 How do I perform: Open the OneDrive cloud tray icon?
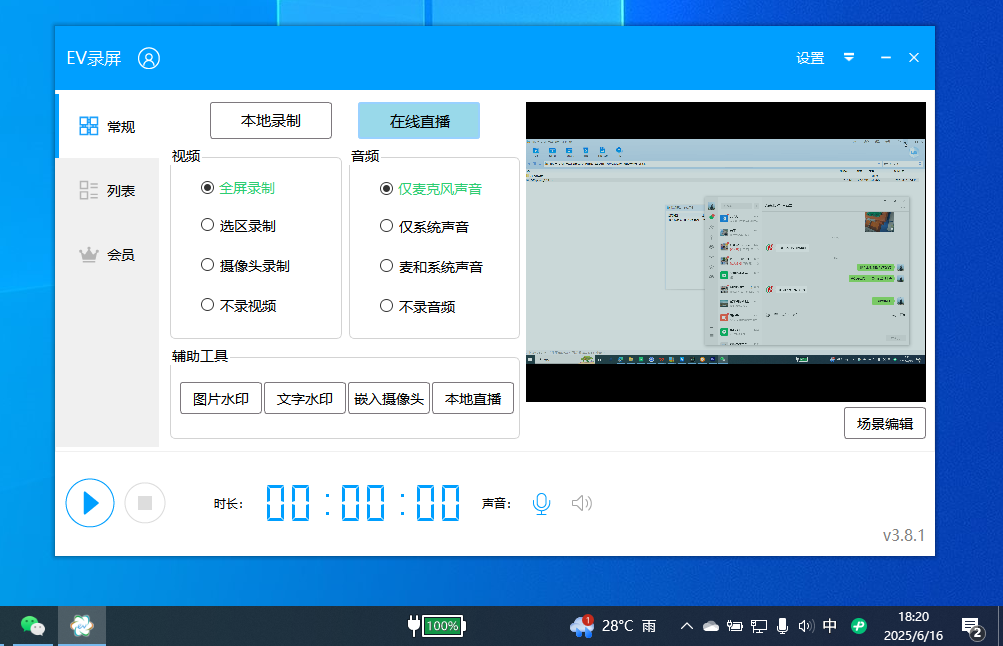[x=711, y=626]
